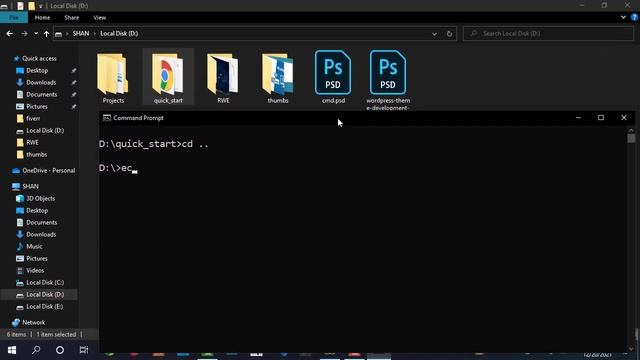Click pin icon beside Downloads
Viewport: 640px width, 360px height.
pyautogui.click(x=74, y=82)
